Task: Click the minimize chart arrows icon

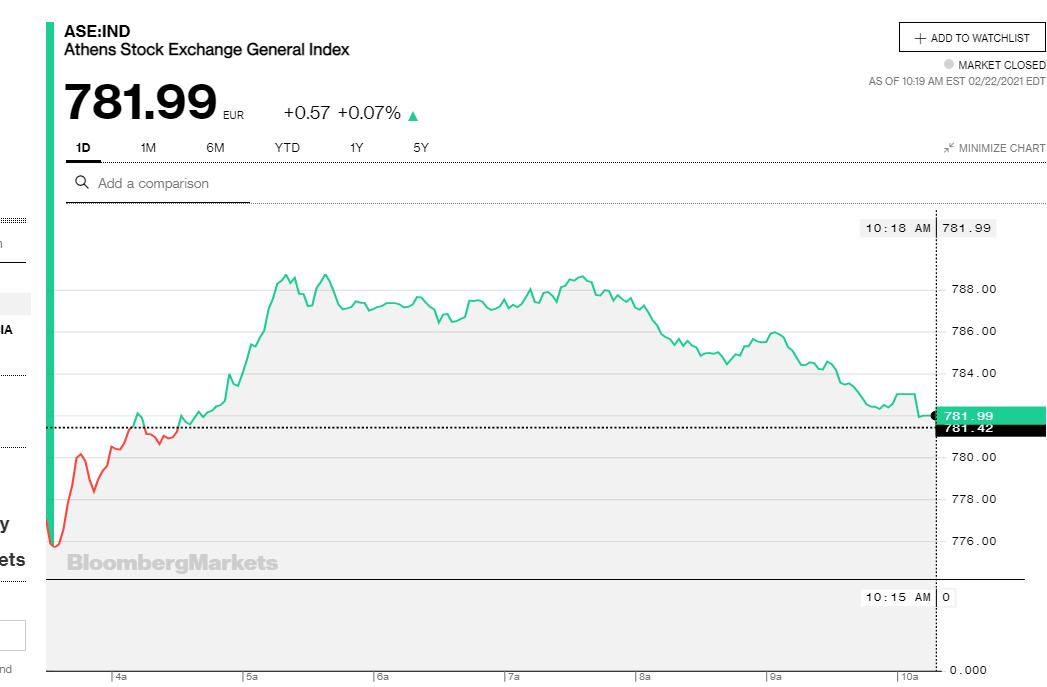Action: click(x=949, y=148)
